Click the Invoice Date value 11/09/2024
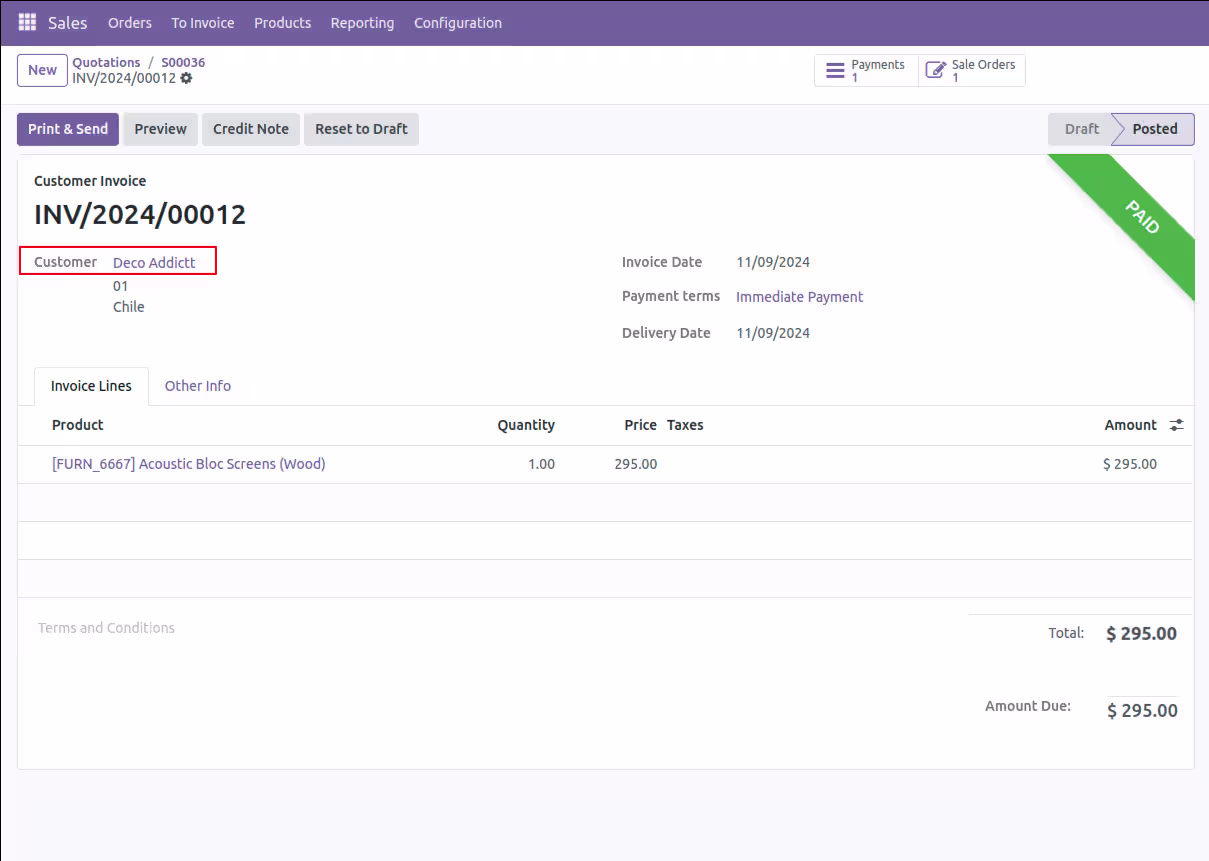 pyautogui.click(x=773, y=262)
